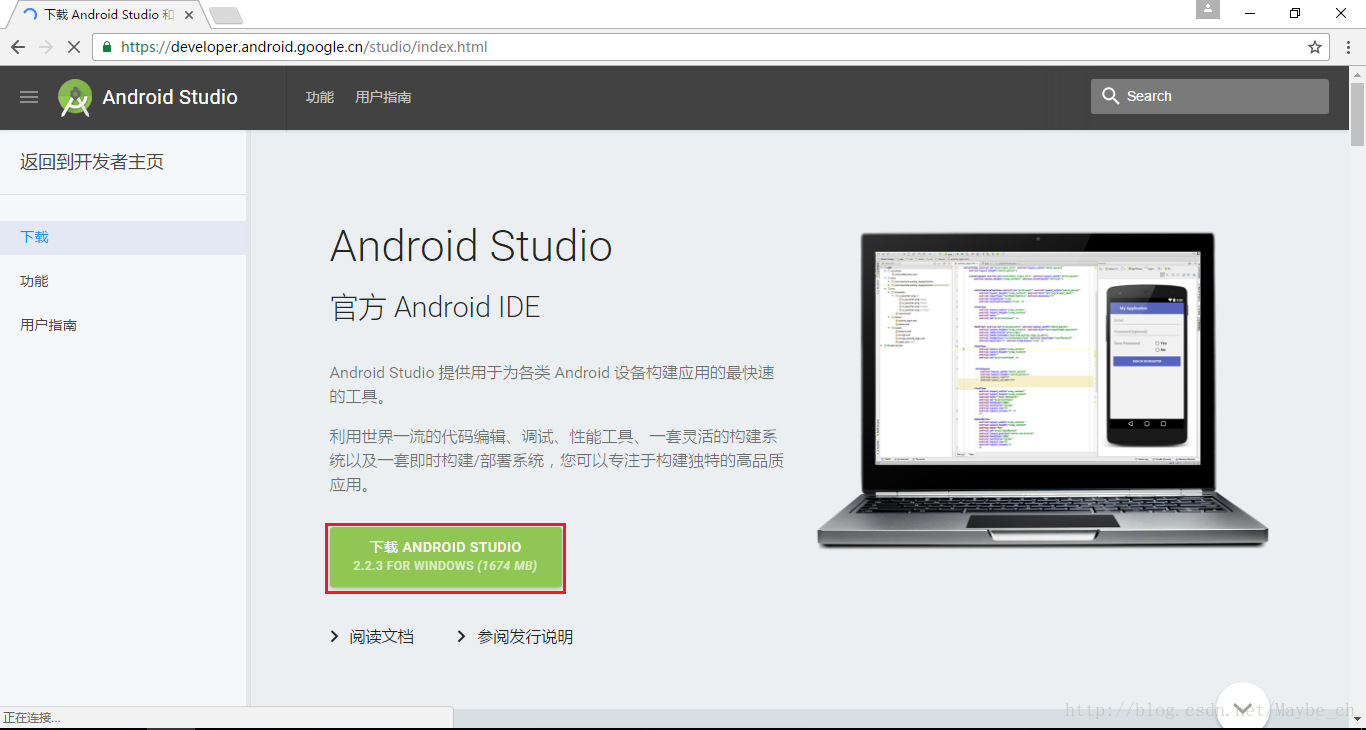1366x730 pixels.
Task: Bookmark page with the star icon
Action: pos(1315,47)
